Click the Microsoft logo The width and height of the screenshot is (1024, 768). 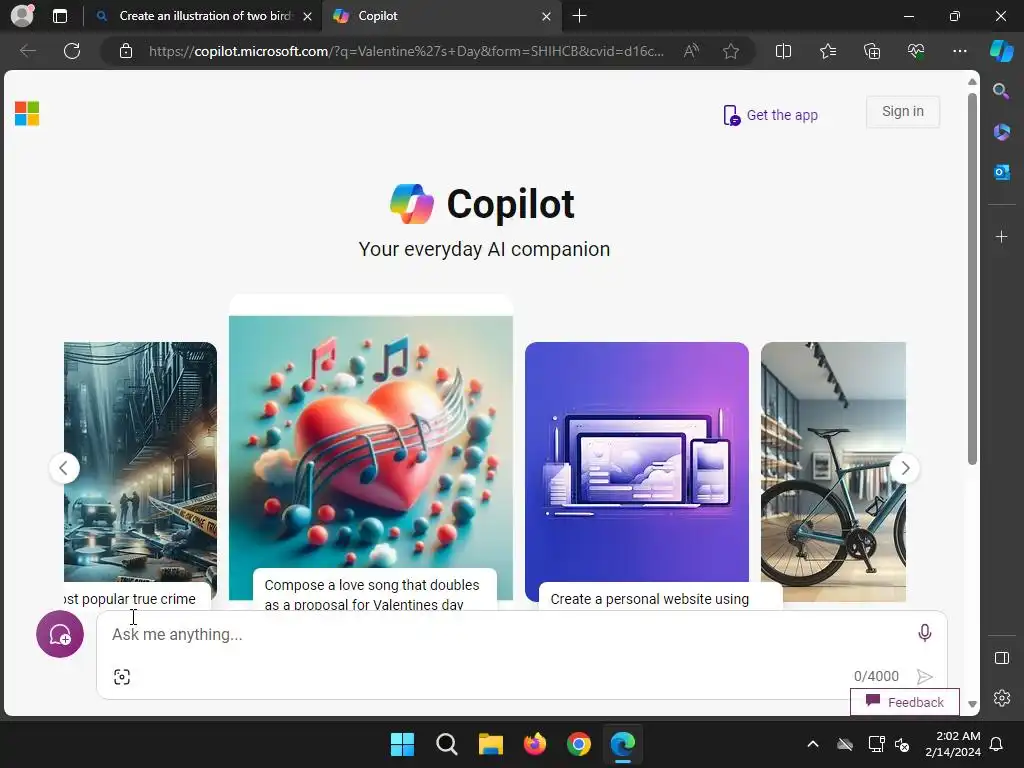click(x=27, y=114)
